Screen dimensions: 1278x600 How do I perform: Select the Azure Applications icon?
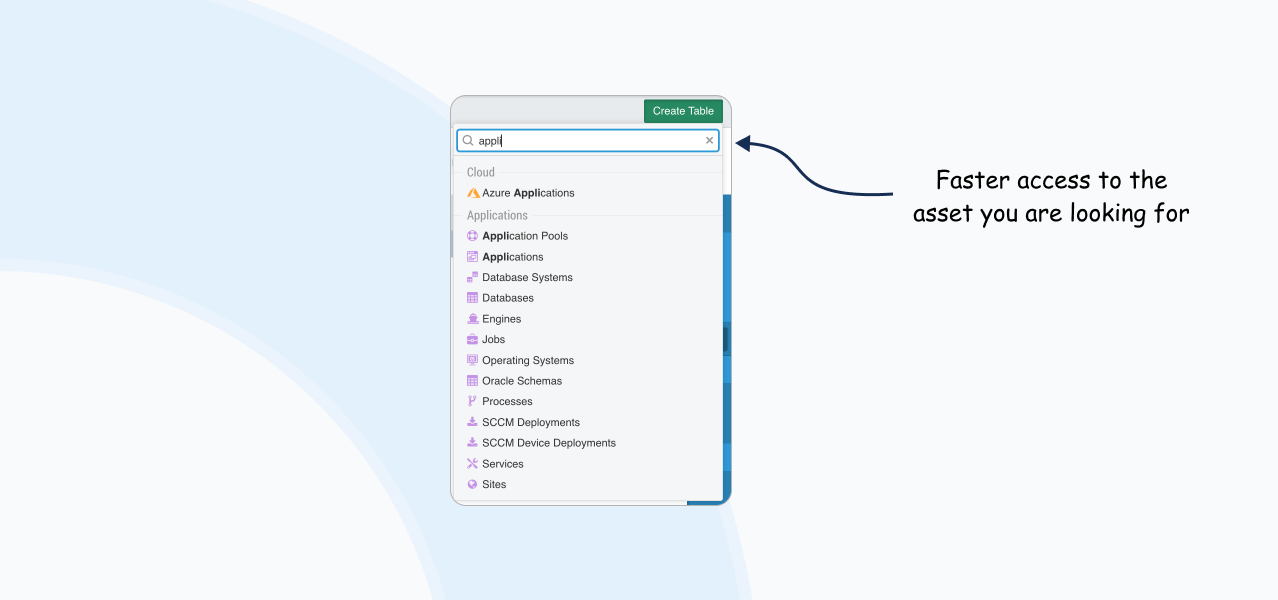pos(473,193)
